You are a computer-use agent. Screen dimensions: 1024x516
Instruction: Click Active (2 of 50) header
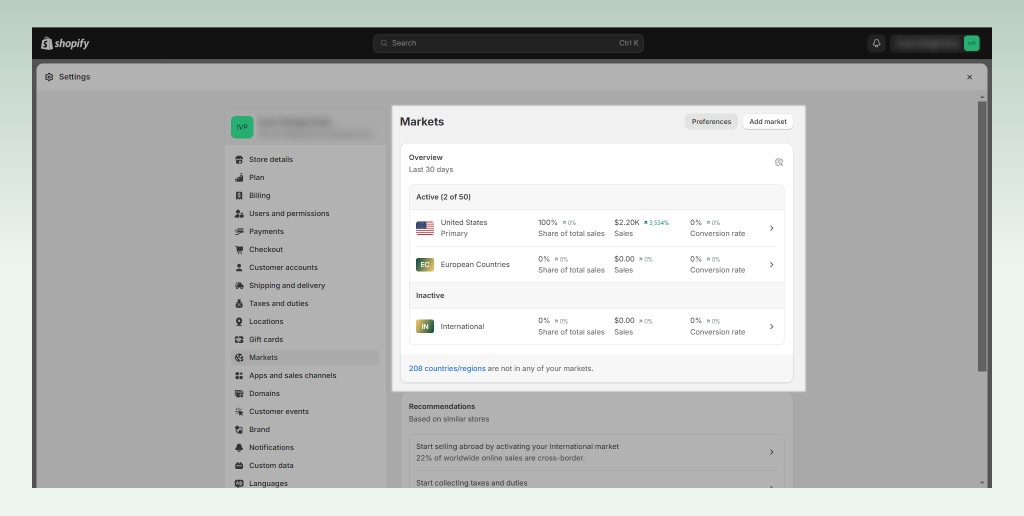443,197
